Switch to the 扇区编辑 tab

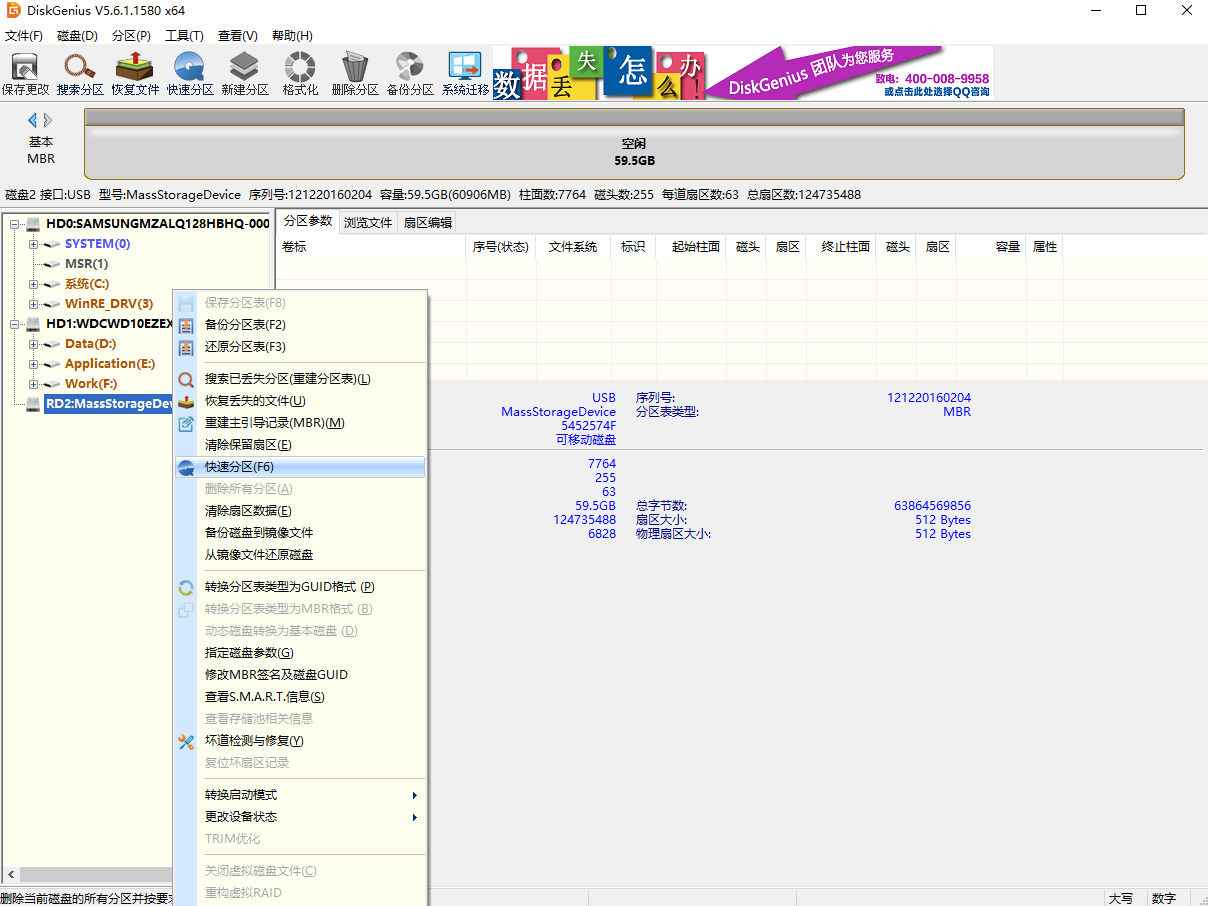coord(428,222)
